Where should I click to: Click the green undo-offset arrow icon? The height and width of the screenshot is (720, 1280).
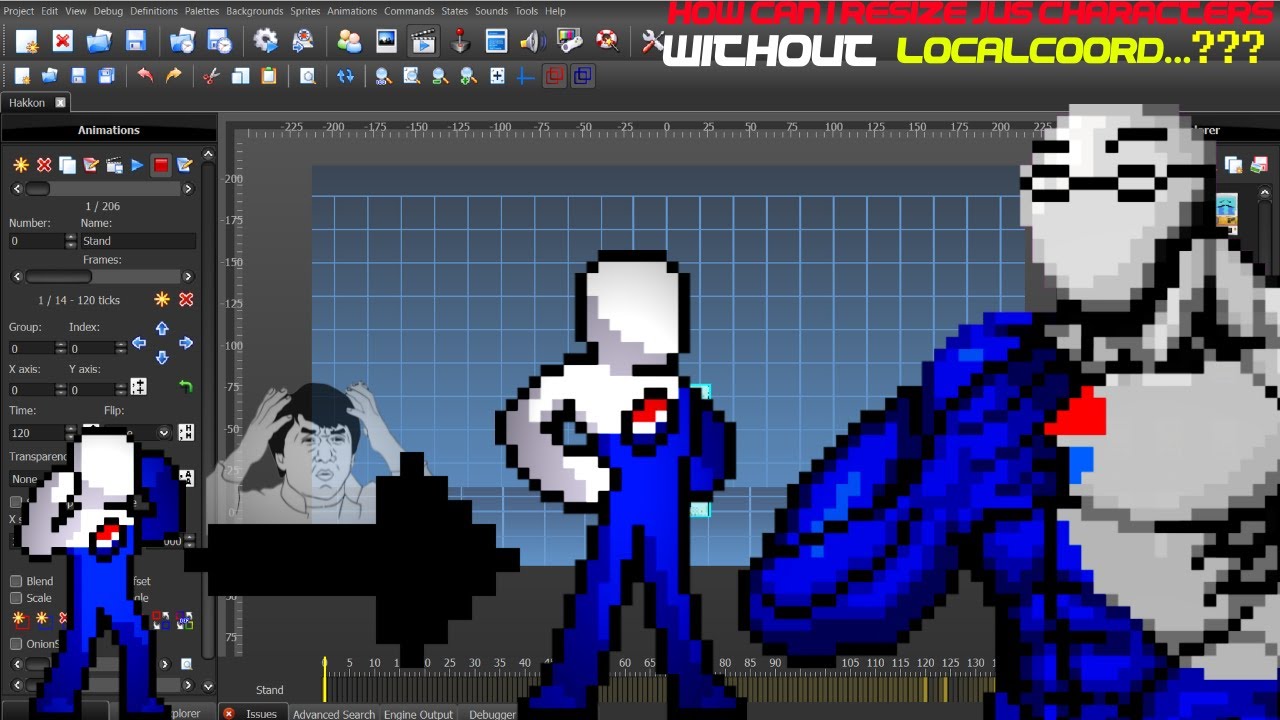coord(185,386)
